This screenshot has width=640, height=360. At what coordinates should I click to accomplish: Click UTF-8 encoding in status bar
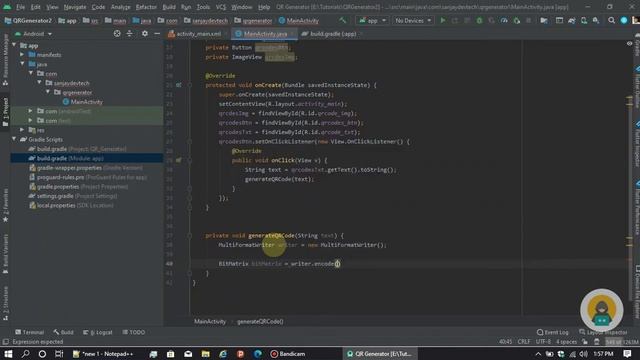pyautogui.click(x=543, y=342)
